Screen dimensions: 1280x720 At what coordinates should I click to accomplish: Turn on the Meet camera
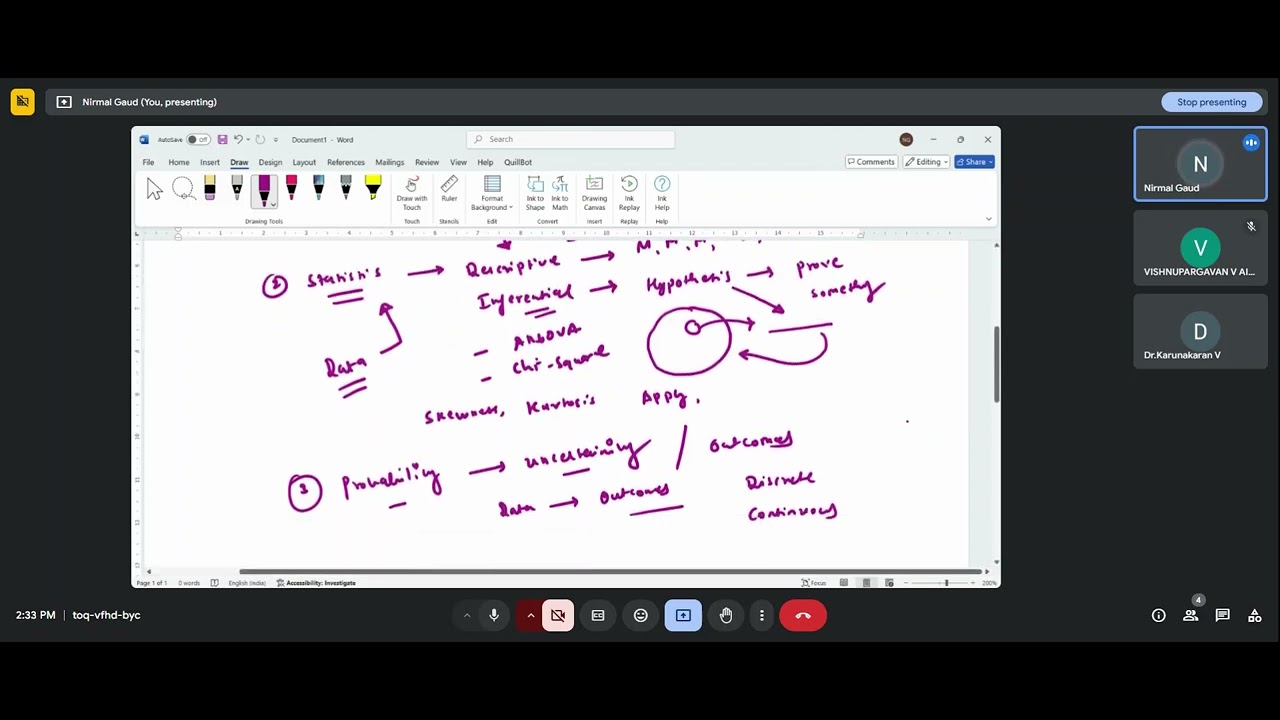[x=558, y=615]
